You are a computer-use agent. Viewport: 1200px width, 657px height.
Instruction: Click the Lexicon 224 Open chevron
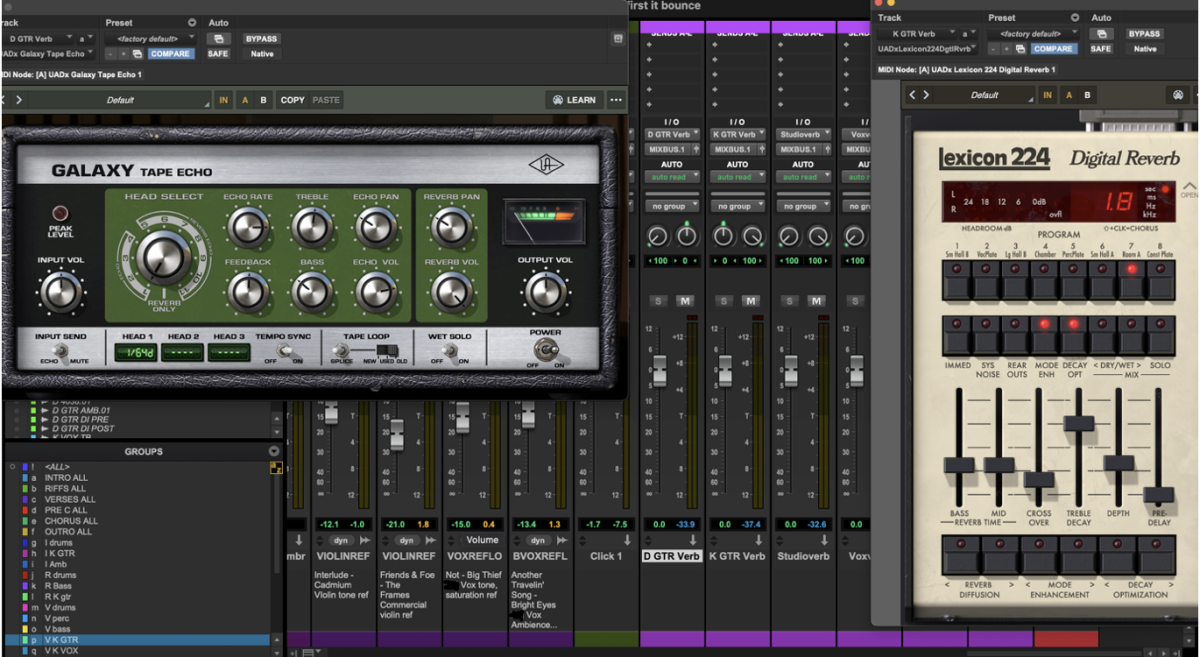(1189, 188)
